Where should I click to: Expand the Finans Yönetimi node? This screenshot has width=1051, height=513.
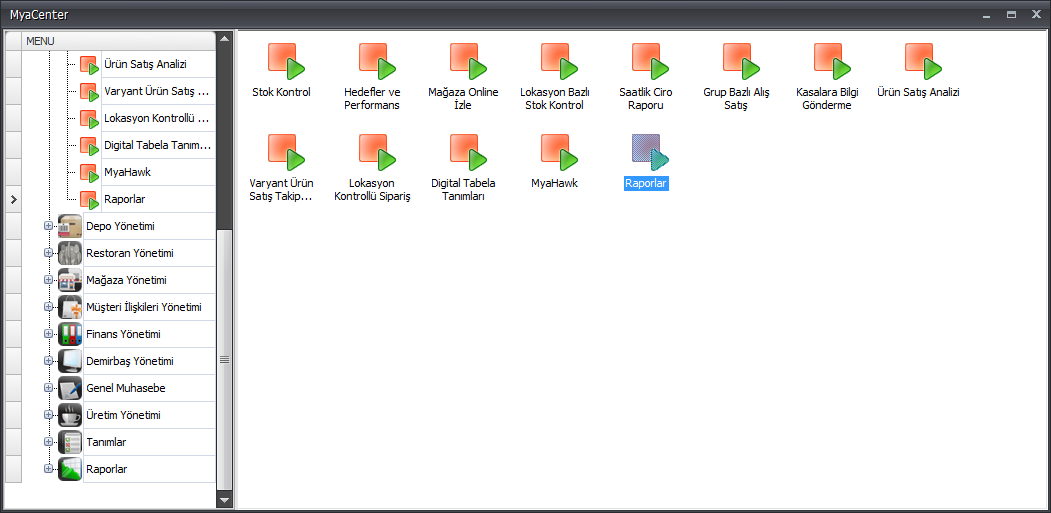click(47, 334)
